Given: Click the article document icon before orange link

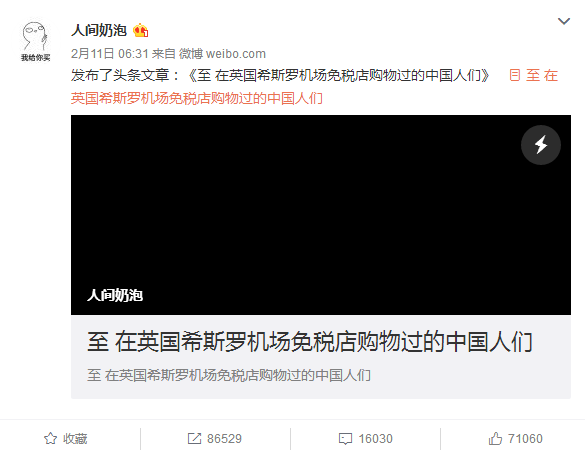Looking at the screenshot, I should pyautogui.click(x=515, y=75).
